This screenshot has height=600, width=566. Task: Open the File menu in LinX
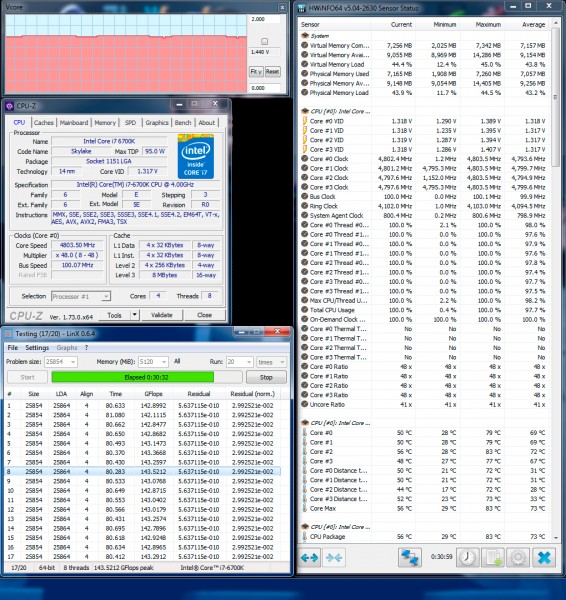(x=13, y=347)
